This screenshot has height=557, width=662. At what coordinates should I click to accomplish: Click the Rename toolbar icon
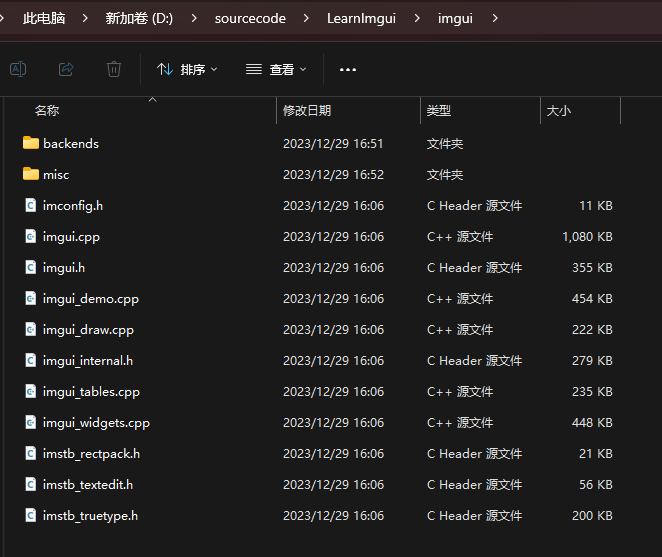18,69
